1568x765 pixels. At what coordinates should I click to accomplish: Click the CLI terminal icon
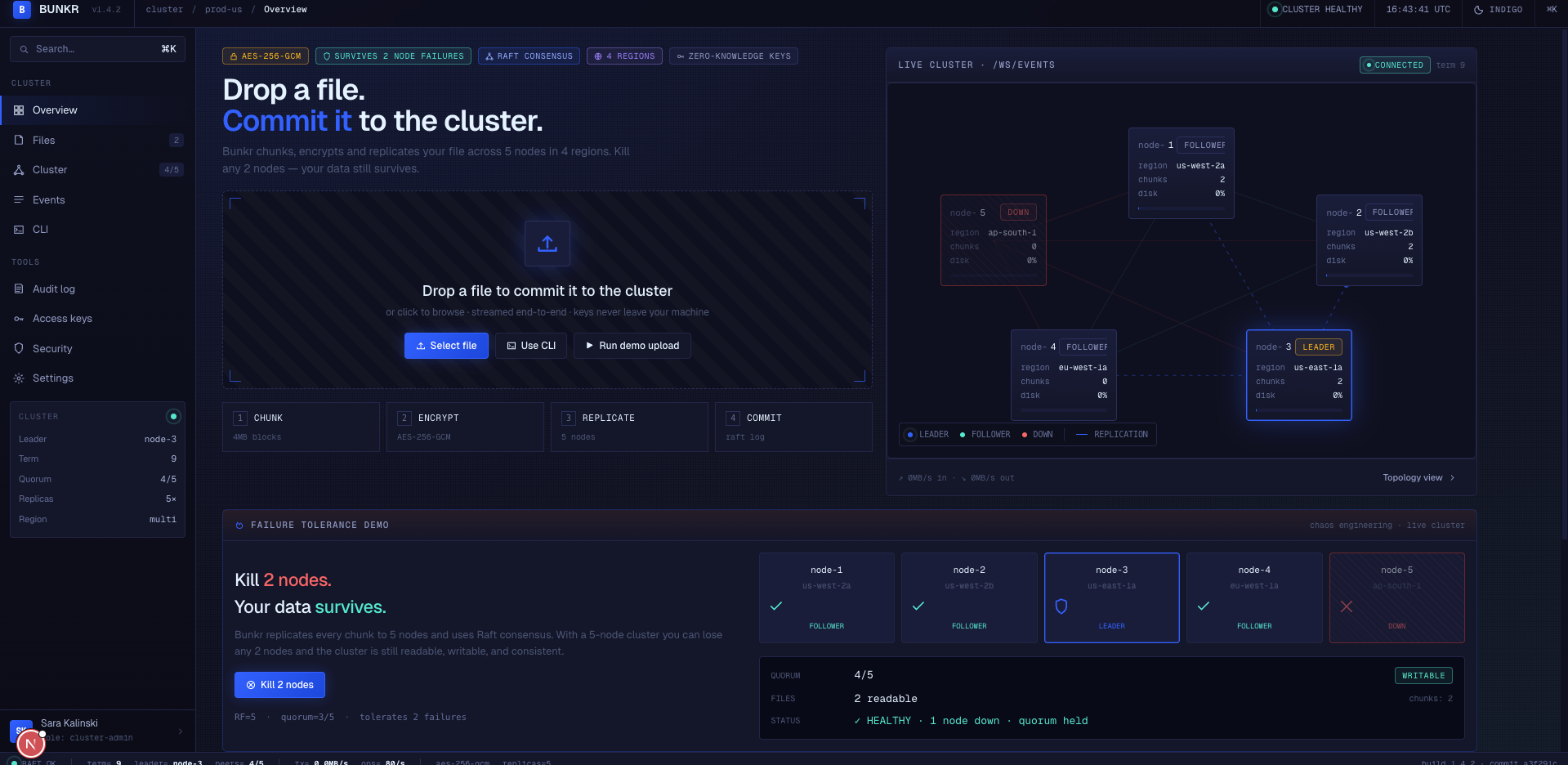pos(19,230)
